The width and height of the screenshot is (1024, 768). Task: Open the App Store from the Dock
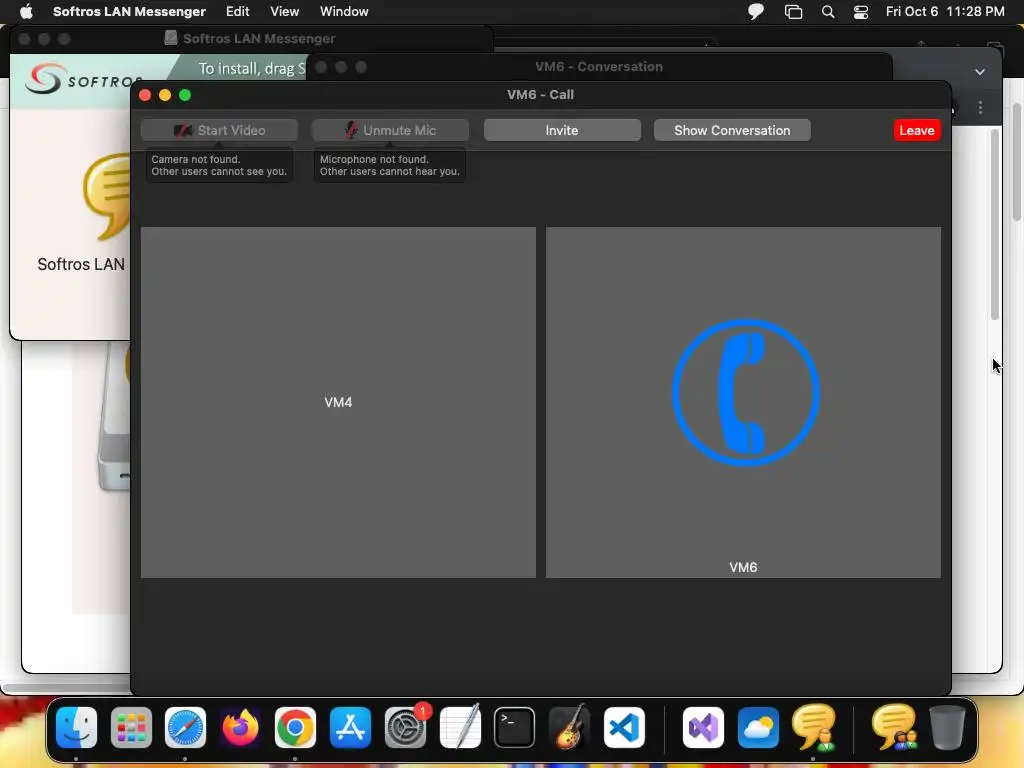coord(350,727)
